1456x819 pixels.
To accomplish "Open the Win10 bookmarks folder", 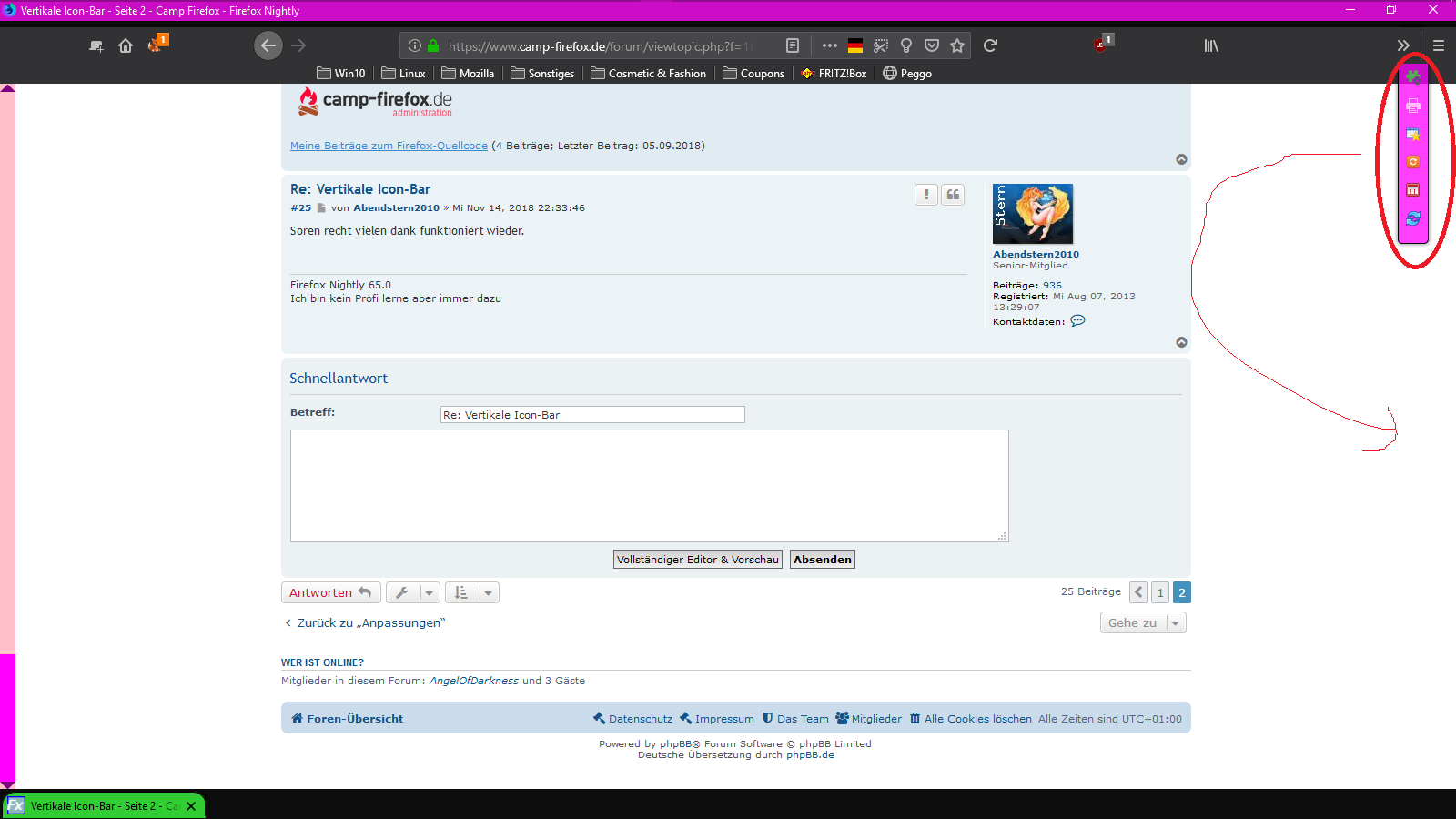I will (x=341, y=74).
